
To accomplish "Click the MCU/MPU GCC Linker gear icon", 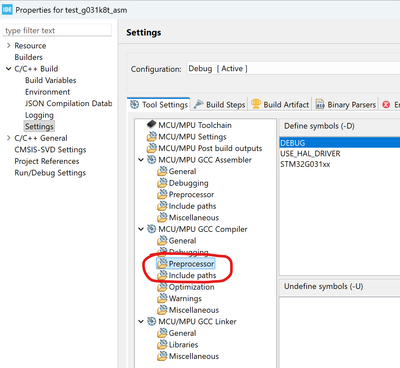I will pos(152,321).
